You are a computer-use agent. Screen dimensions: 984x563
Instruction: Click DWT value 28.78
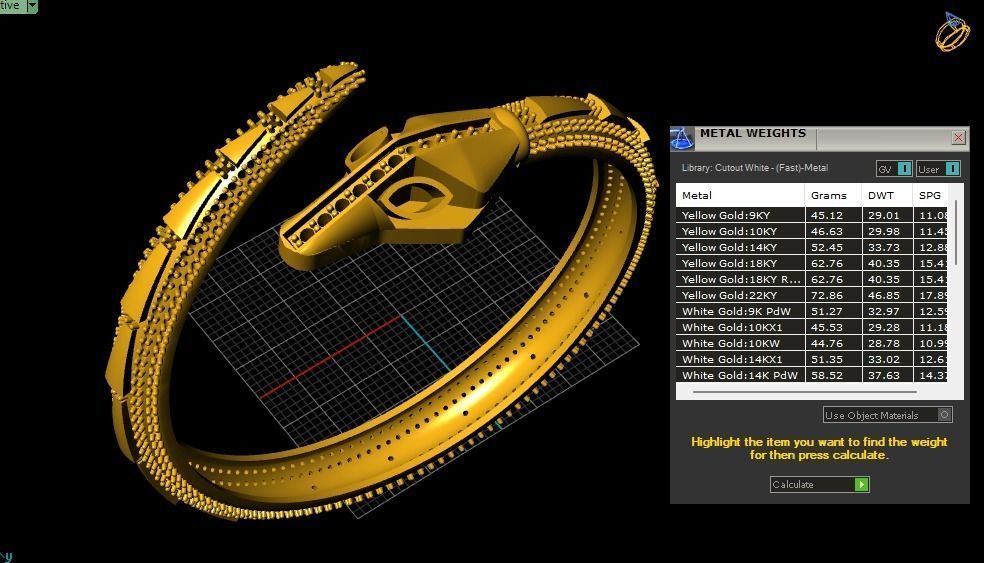[x=884, y=343]
